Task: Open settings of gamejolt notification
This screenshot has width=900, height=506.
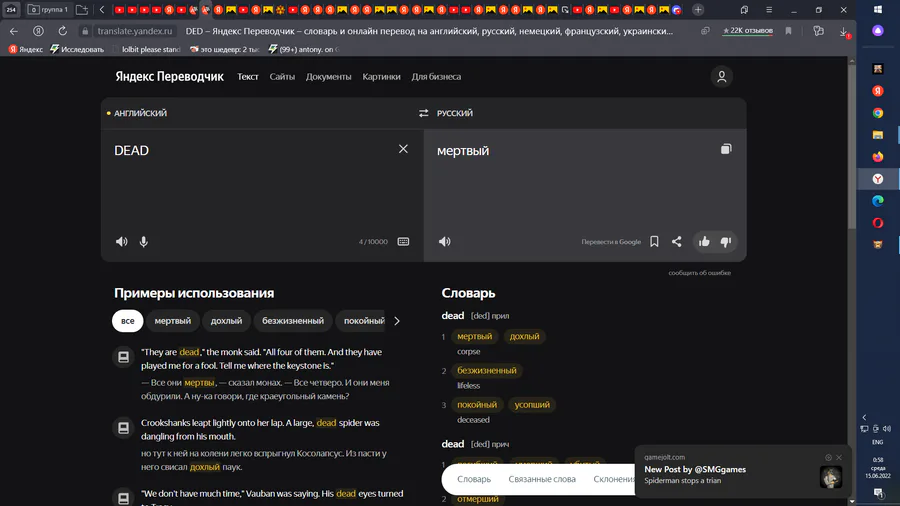Action: [x=828, y=457]
